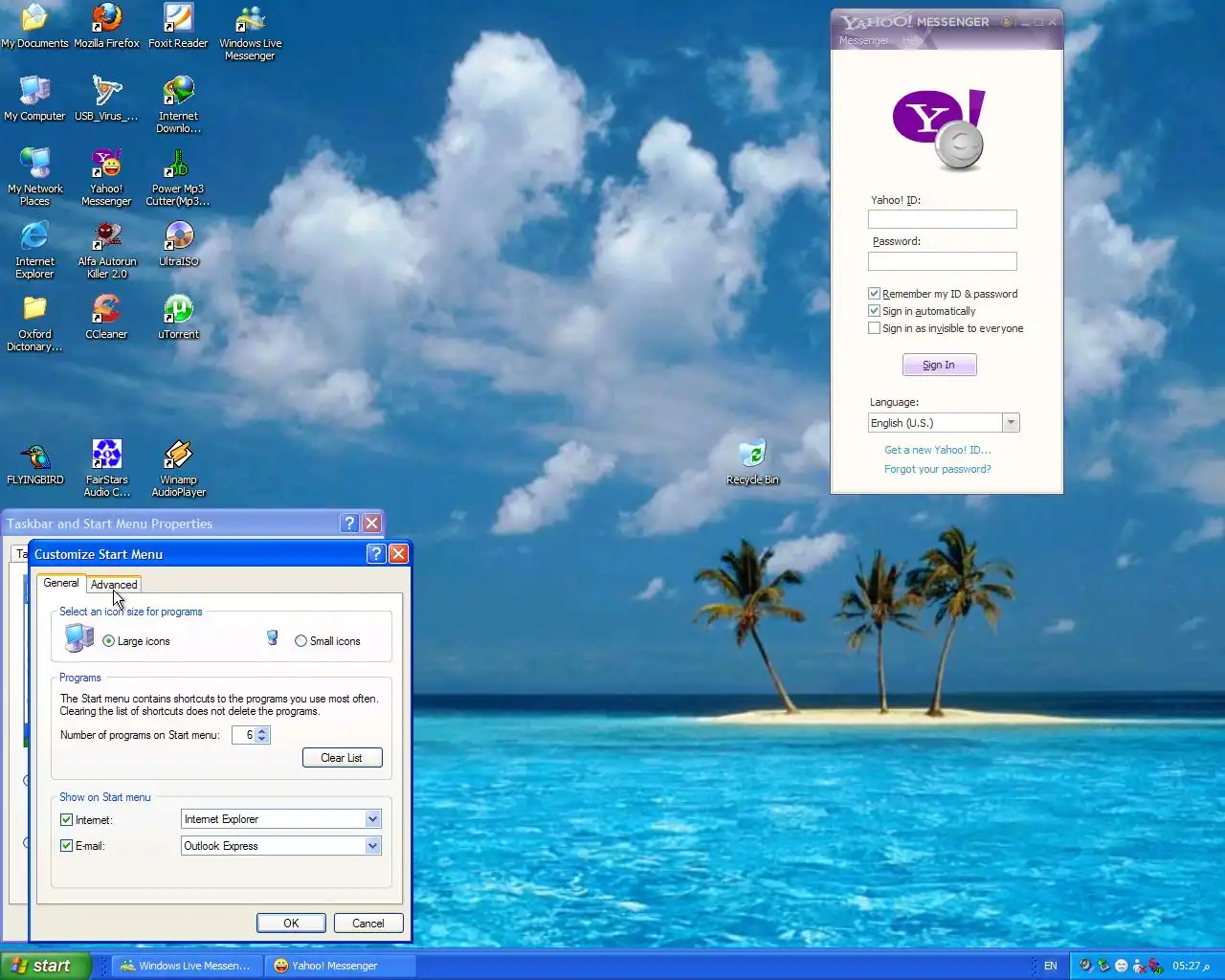Click the Sign In button
This screenshot has width=1225, height=980.
coord(939,365)
